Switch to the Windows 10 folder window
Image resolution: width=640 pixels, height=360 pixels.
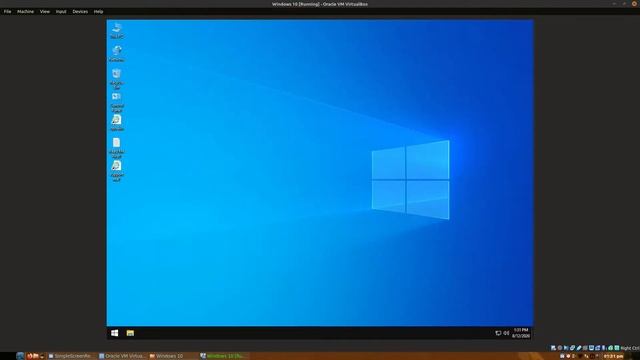coord(173,356)
